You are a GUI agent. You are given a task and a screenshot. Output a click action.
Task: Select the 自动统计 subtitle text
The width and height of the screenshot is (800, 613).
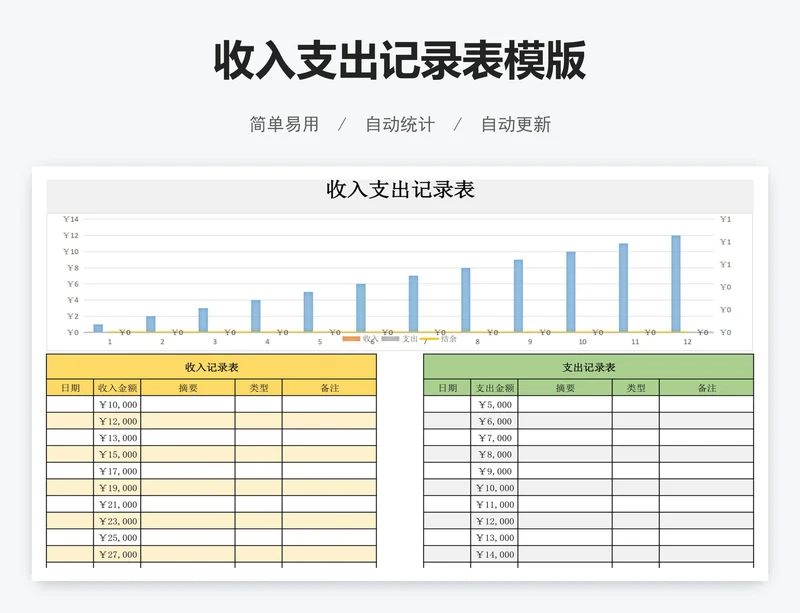(x=400, y=124)
